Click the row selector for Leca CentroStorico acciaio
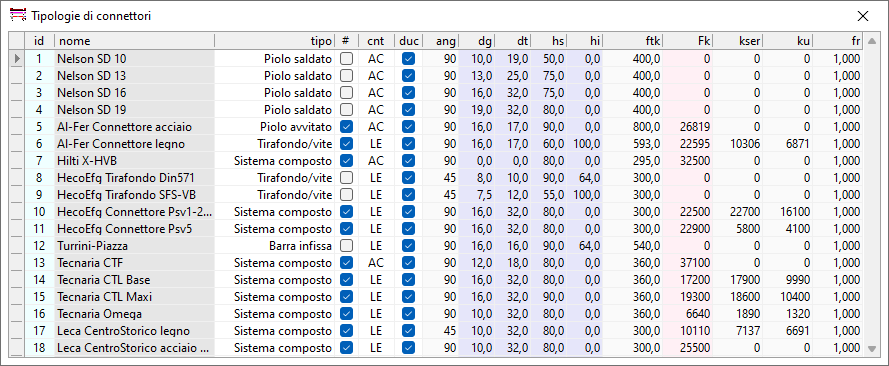This screenshot has height=366, width=889. (x=16, y=347)
